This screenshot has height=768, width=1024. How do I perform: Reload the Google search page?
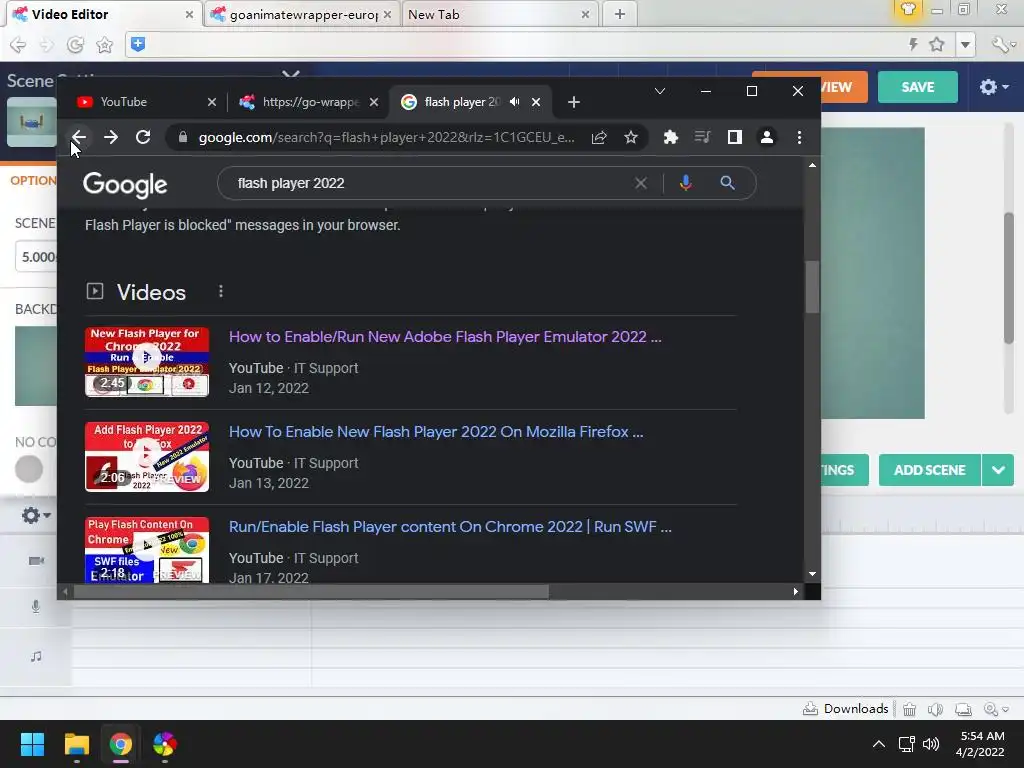(143, 137)
